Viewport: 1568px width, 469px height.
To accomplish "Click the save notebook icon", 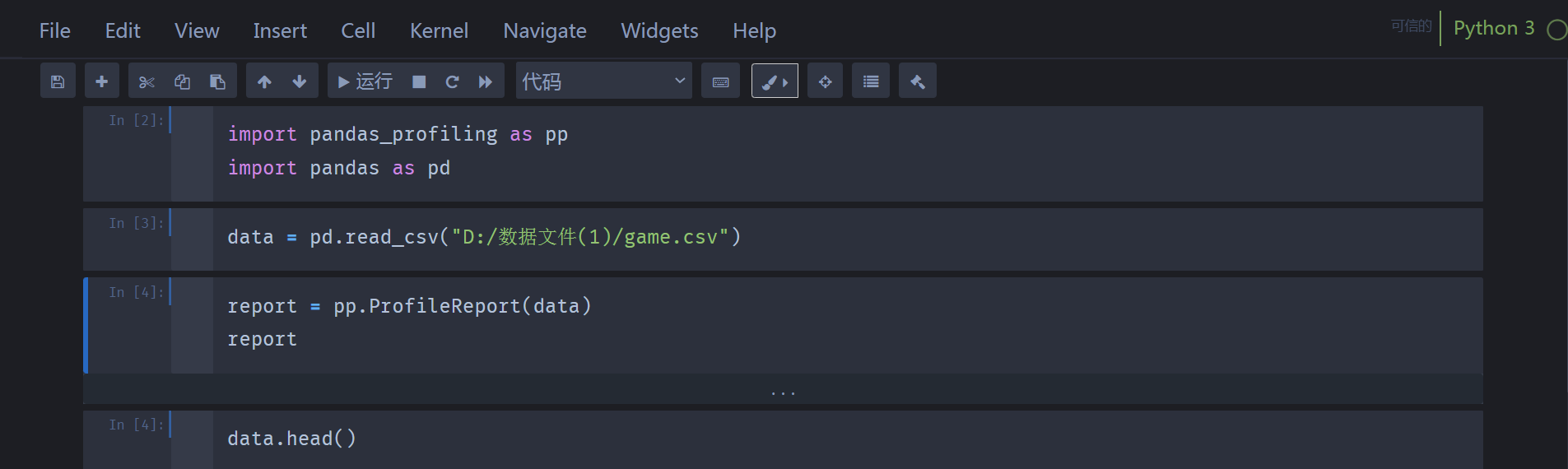I will pyautogui.click(x=58, y=81).
